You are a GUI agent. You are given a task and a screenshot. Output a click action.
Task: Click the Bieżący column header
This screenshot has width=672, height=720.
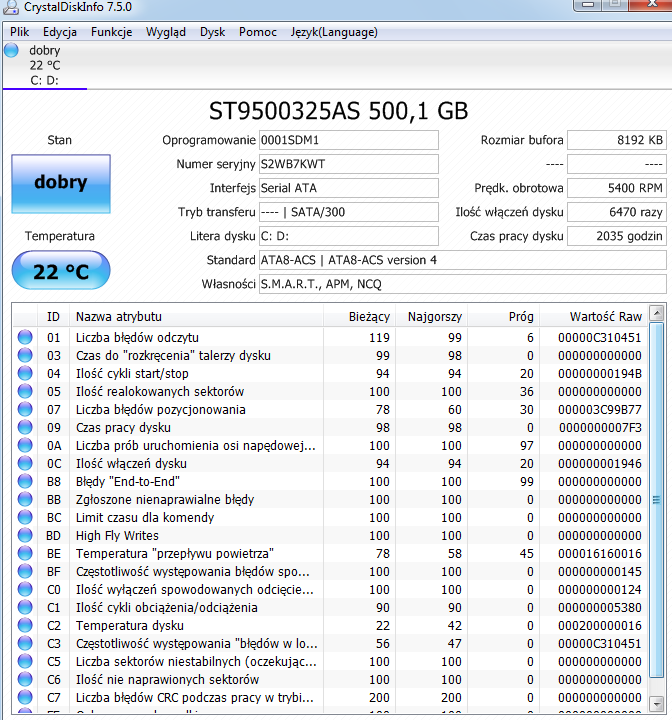pyautogui.click(x=360, y=316)
